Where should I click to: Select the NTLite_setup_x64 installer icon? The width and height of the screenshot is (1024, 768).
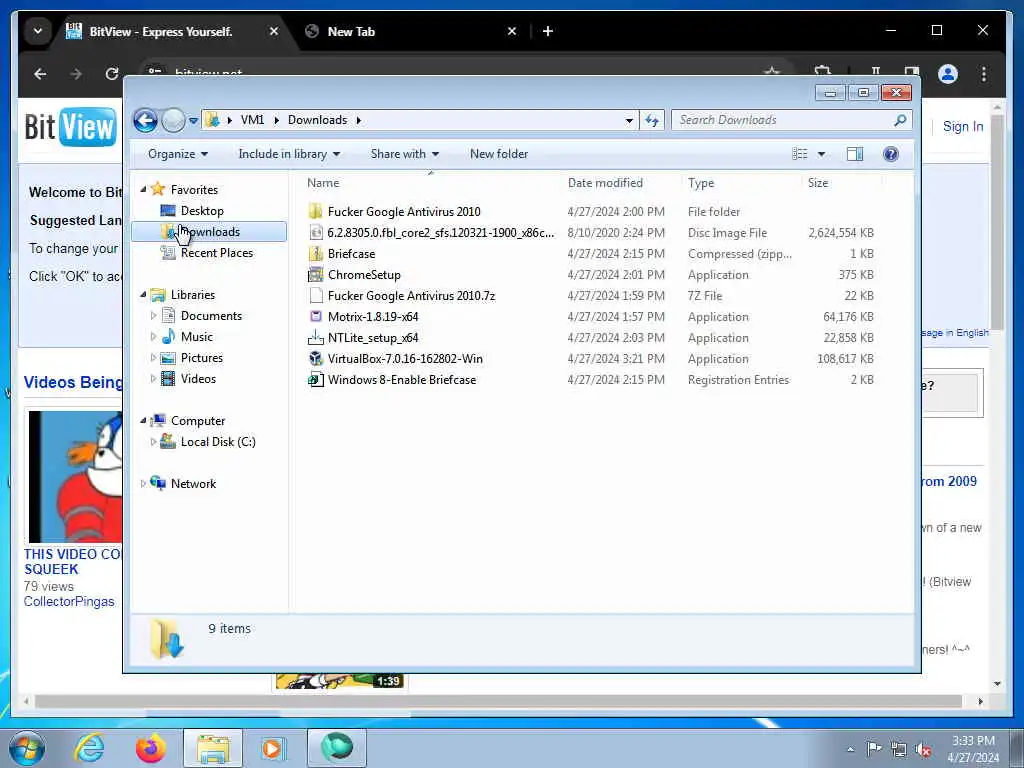click(x=315, y=338)
